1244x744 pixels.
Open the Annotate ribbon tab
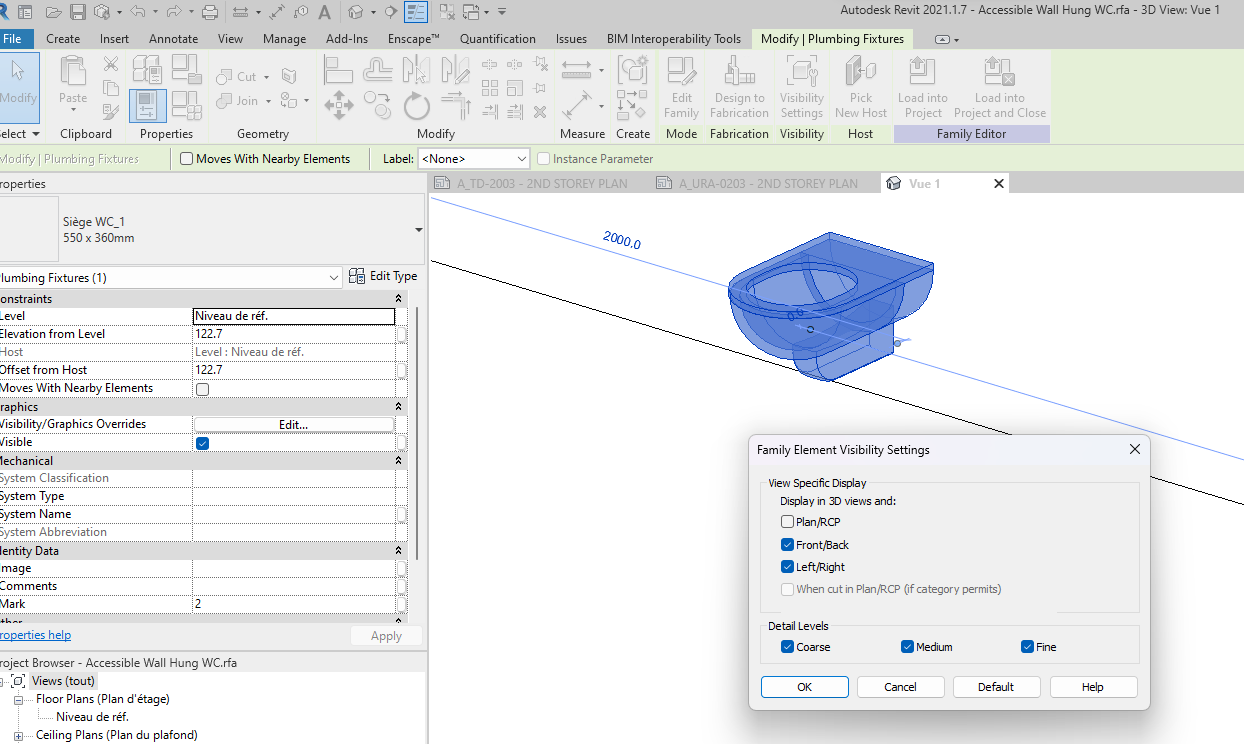[173, 38]
